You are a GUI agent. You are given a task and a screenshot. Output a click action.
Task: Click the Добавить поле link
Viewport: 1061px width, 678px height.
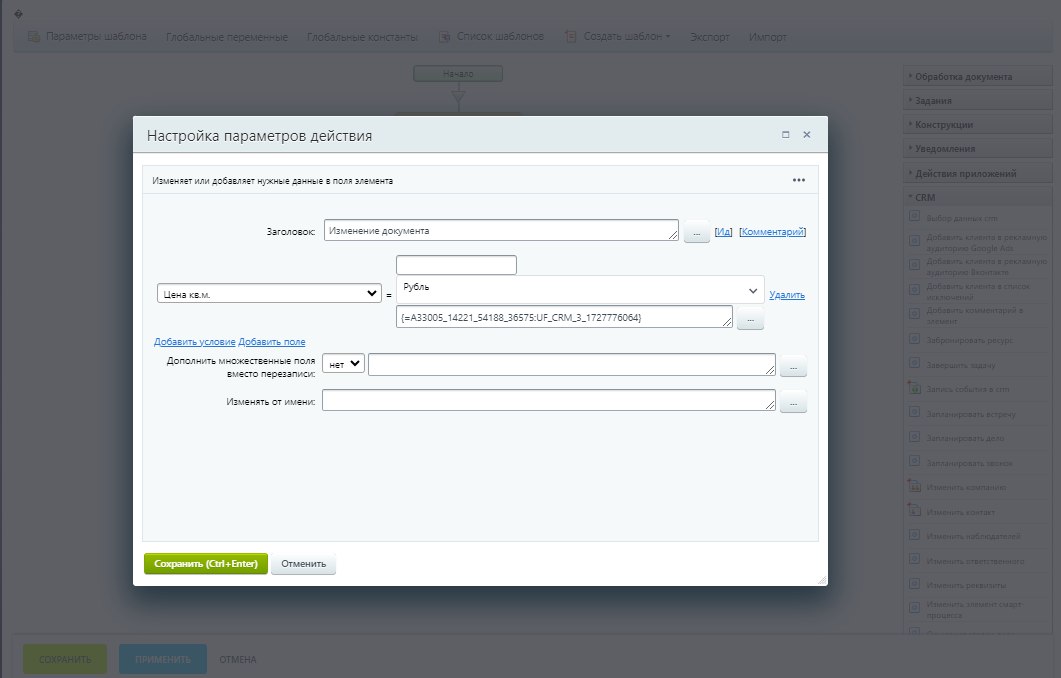pos(272,342)
